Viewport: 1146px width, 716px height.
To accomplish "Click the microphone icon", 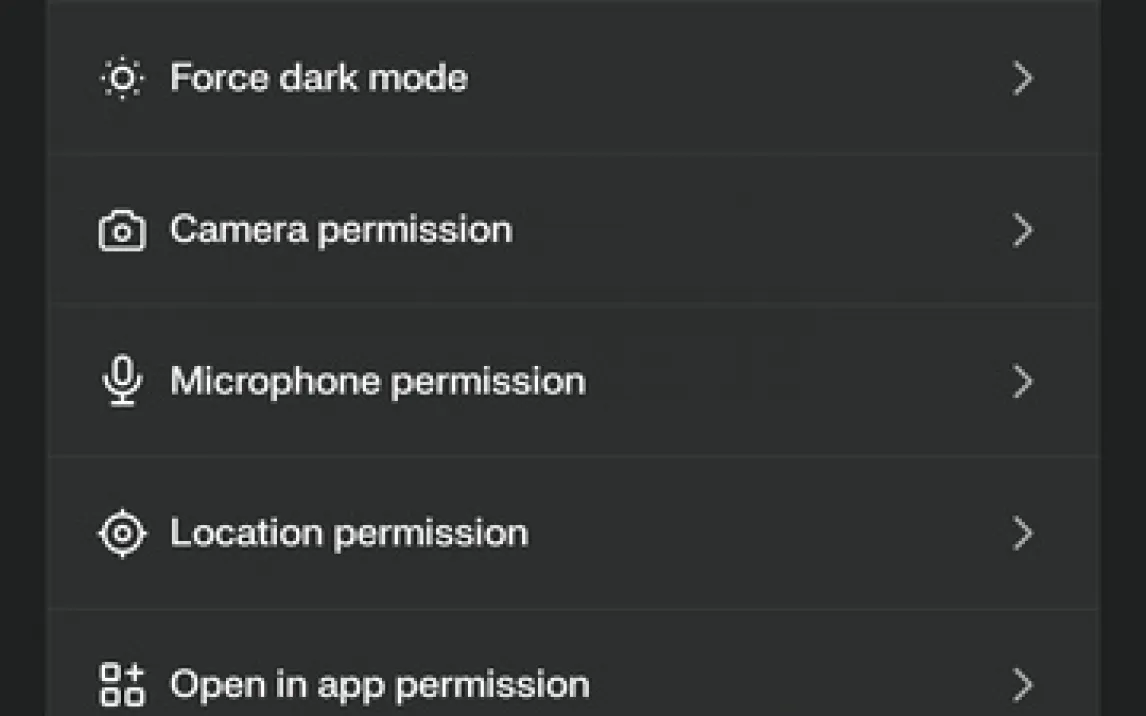I will click(122, 381).
